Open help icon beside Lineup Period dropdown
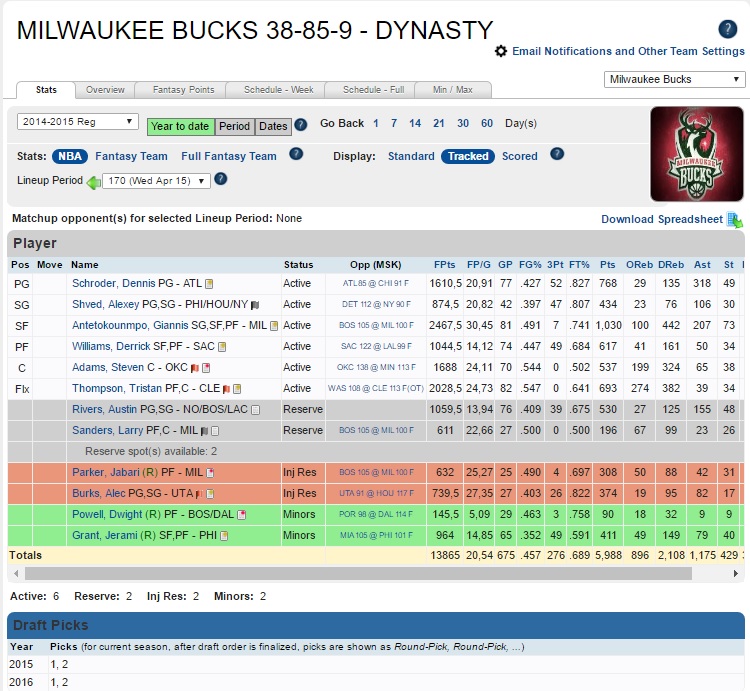750x691 pixels. (221, 179)
